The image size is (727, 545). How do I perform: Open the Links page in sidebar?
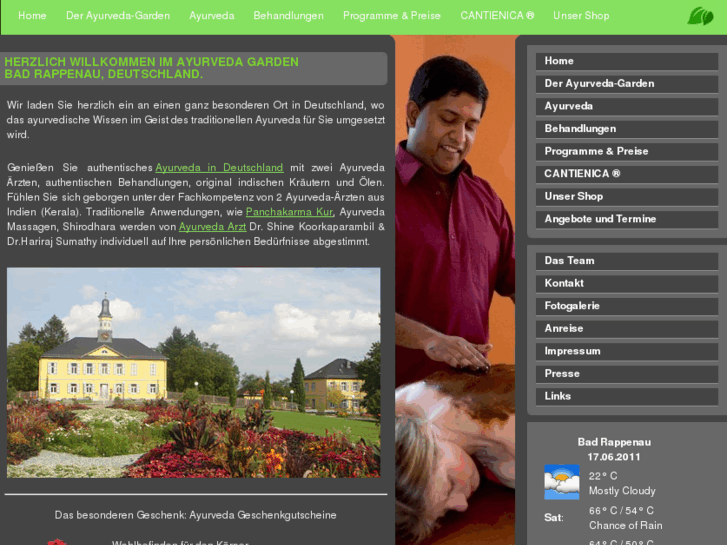click(627, 397)
